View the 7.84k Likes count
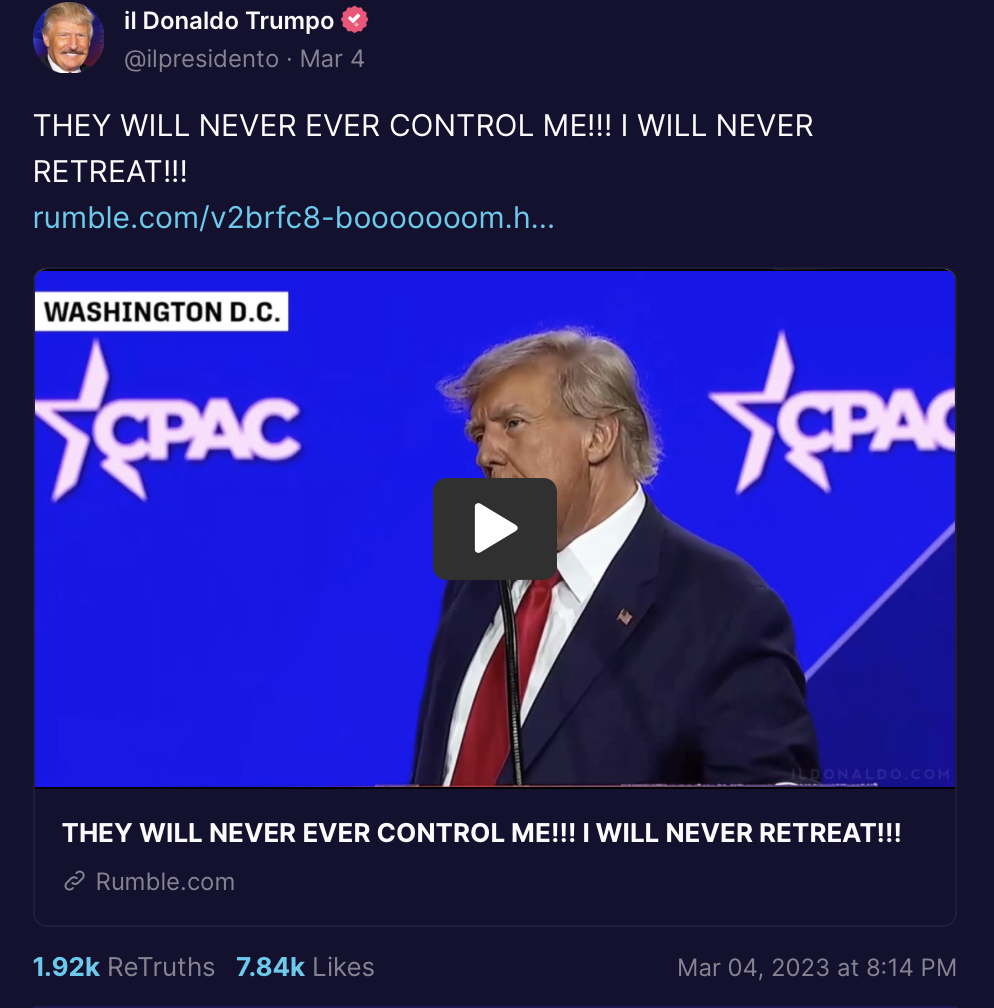The height and width of the screenshot is (1008, 994). coord(305,967)
